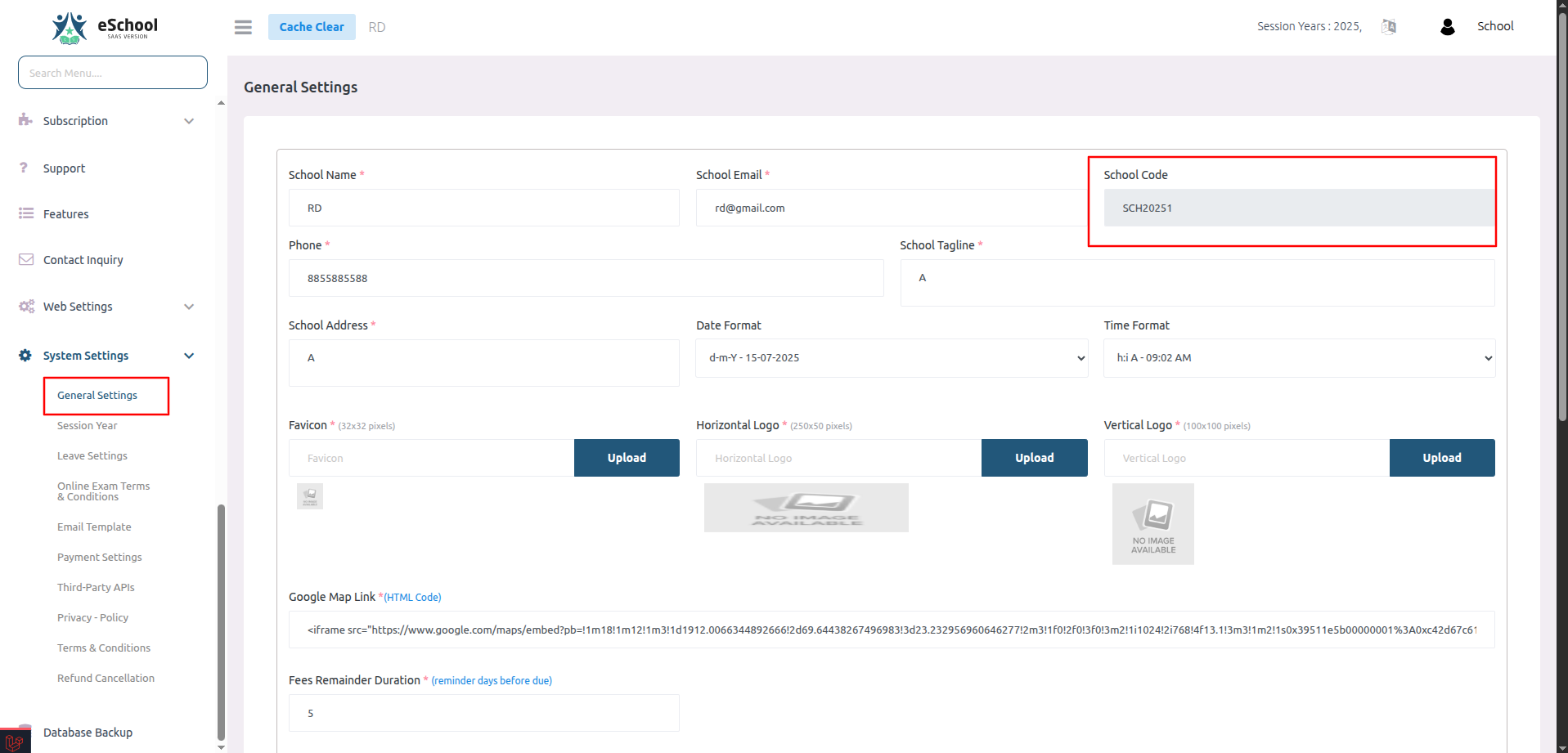Click the language translation icon
The image size is (1568, 753).
pyautogui.click(x=1388, y=26)
